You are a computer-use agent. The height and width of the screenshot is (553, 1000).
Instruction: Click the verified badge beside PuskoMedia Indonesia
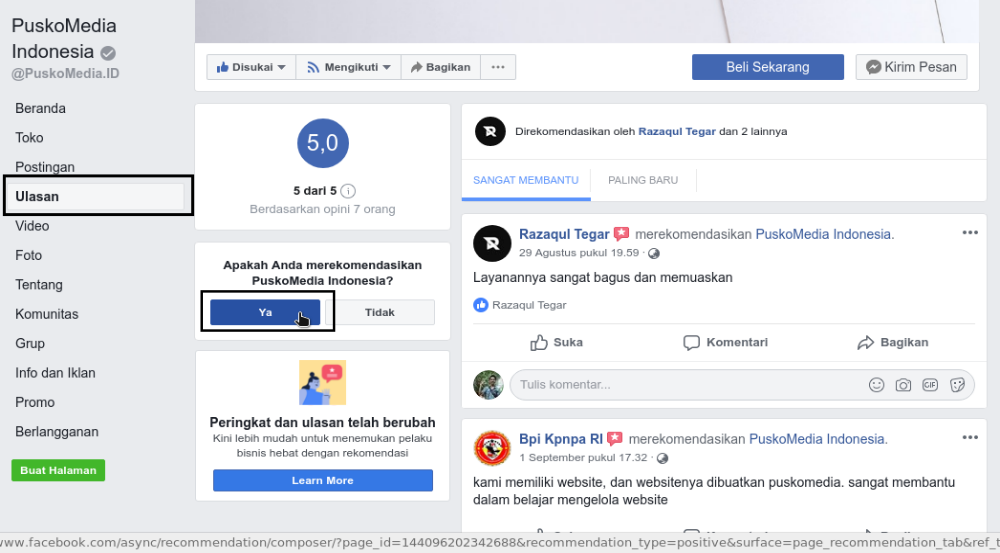coord(108,53)
